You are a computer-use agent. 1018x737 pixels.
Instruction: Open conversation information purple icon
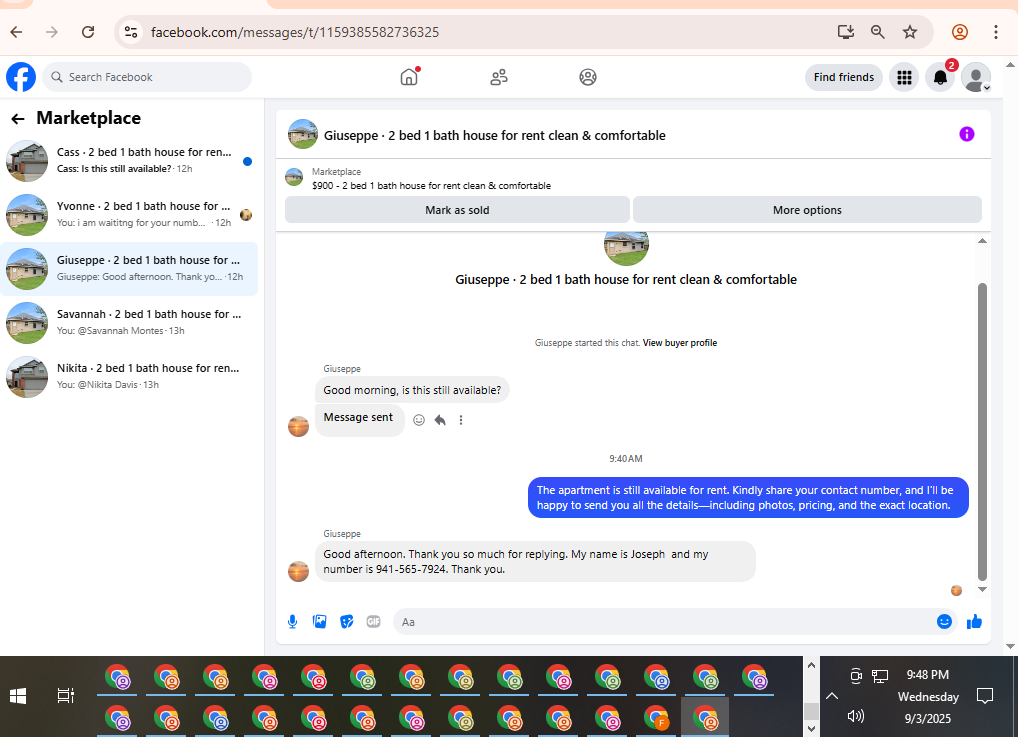tap(966, 134)
